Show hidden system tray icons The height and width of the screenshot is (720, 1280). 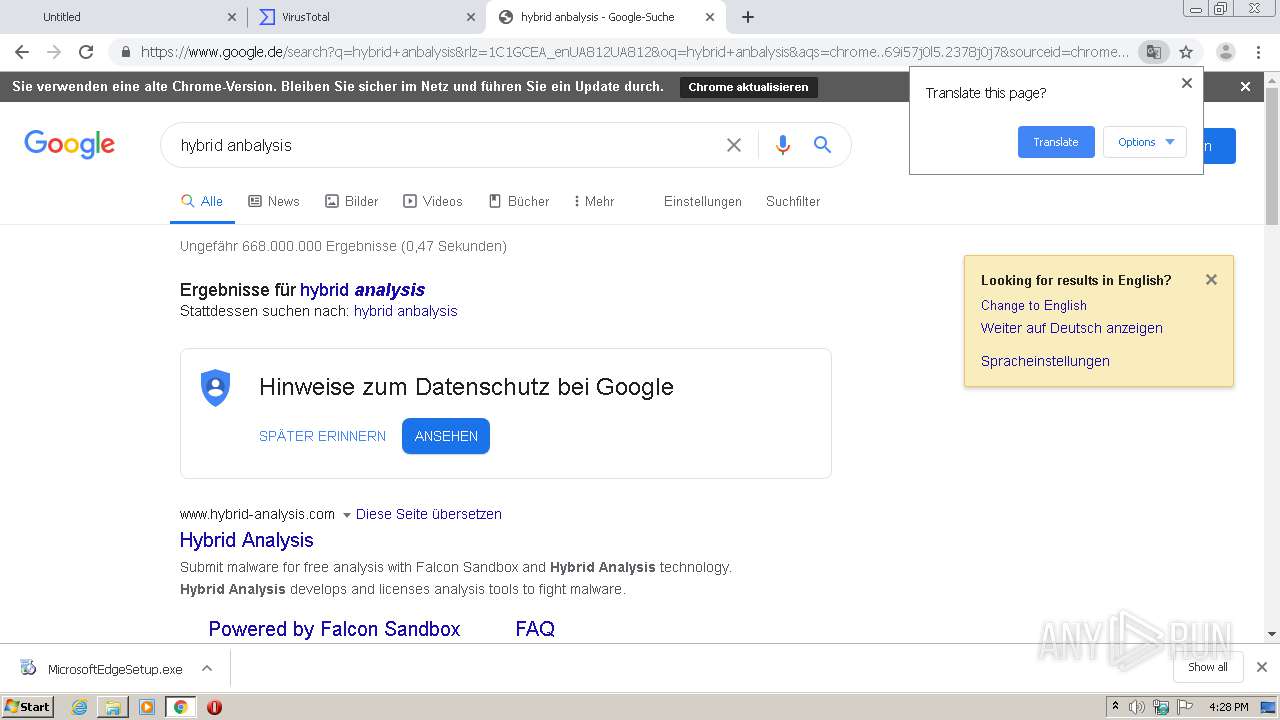coord(1115,707)
